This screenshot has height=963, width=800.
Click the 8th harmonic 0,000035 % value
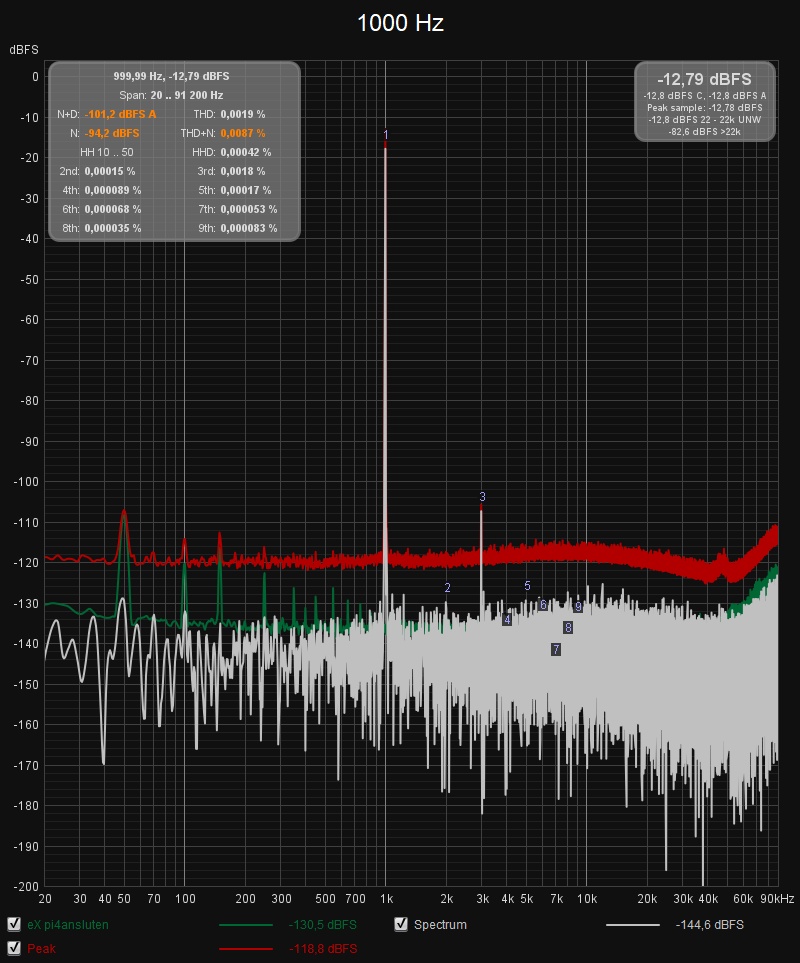(113, 228)
